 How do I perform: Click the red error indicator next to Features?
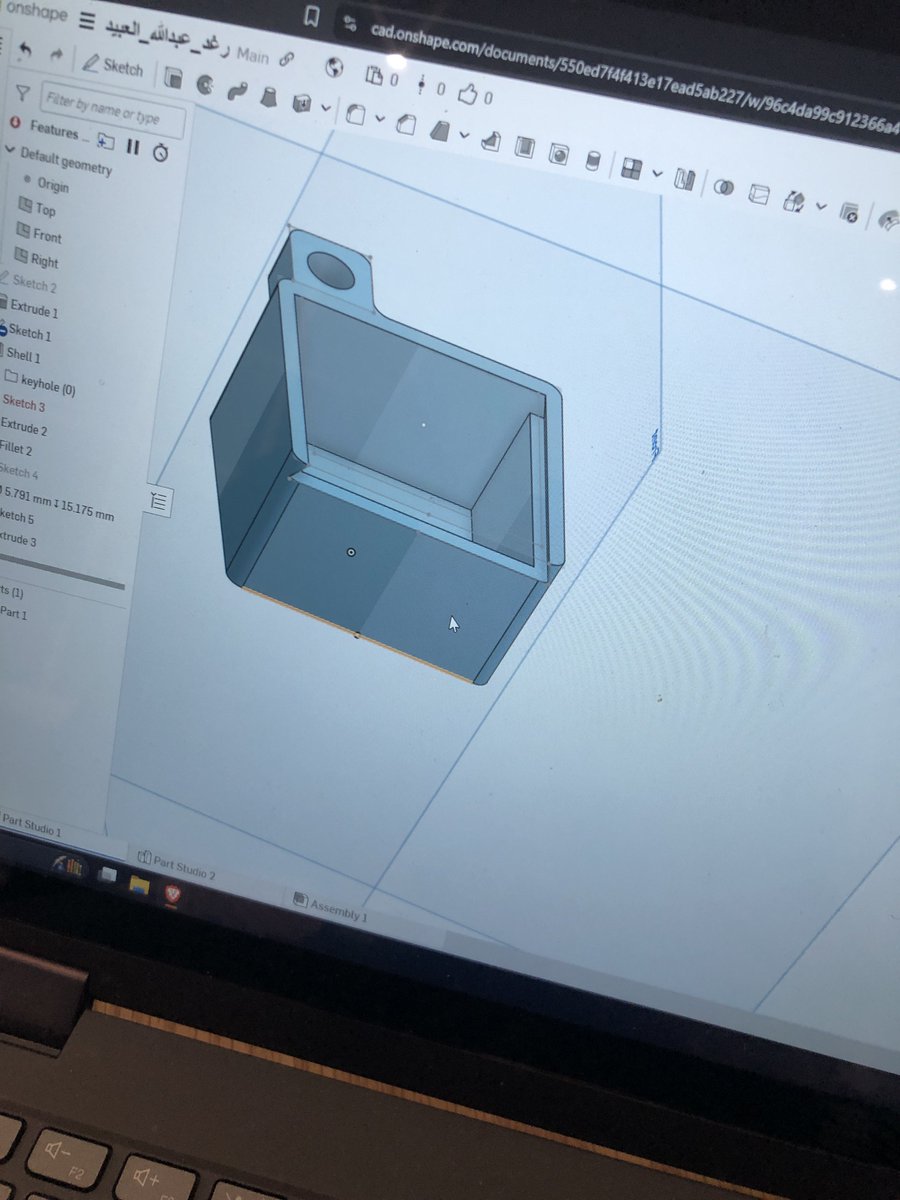pyautogui.click(x=15, y=123)
